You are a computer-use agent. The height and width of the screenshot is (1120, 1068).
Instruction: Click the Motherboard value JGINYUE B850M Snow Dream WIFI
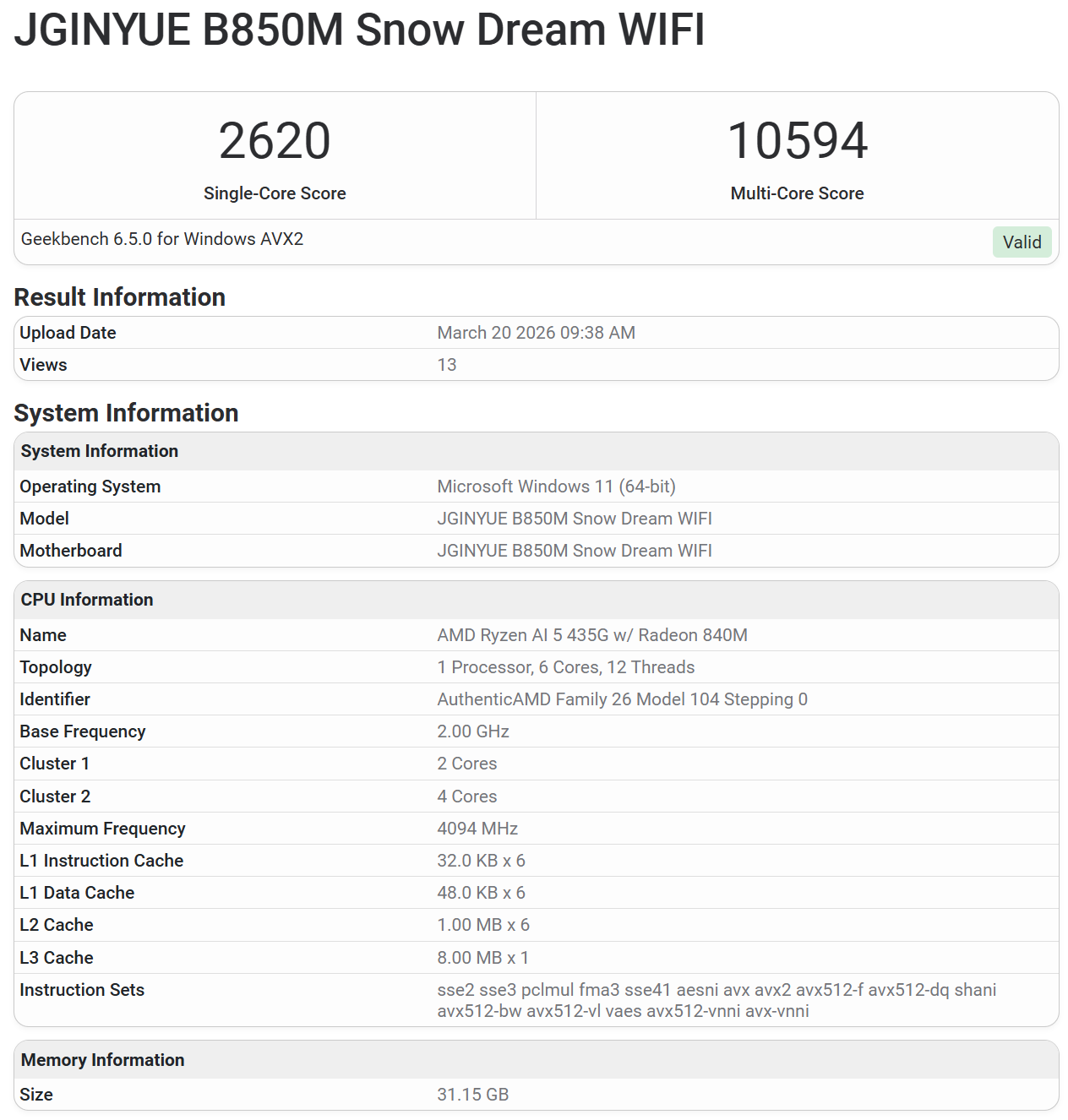tap(575, 551)
